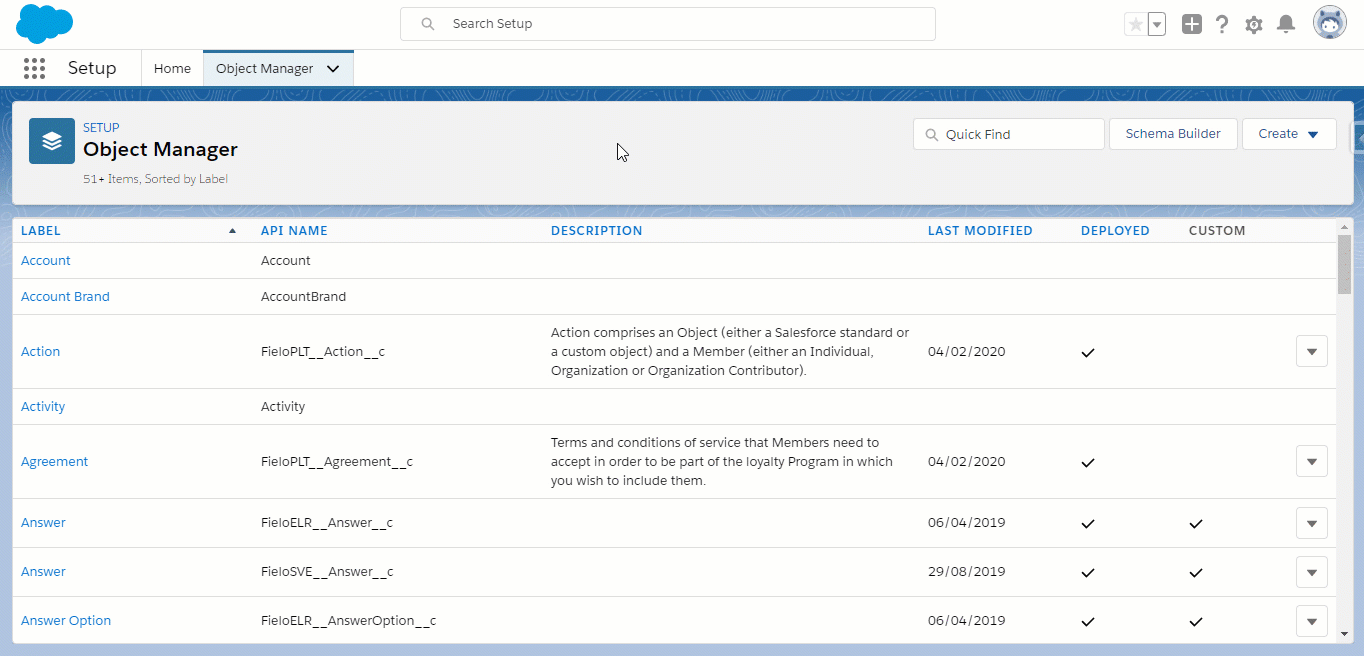Open row actions for FieloELR__Answer__c

(1312, 523)
